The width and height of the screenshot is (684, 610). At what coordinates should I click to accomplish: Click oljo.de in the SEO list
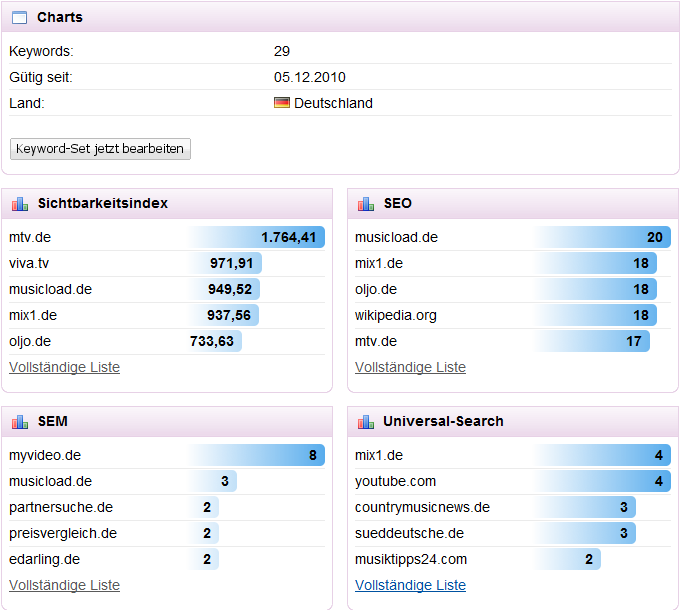pos(376,289)
